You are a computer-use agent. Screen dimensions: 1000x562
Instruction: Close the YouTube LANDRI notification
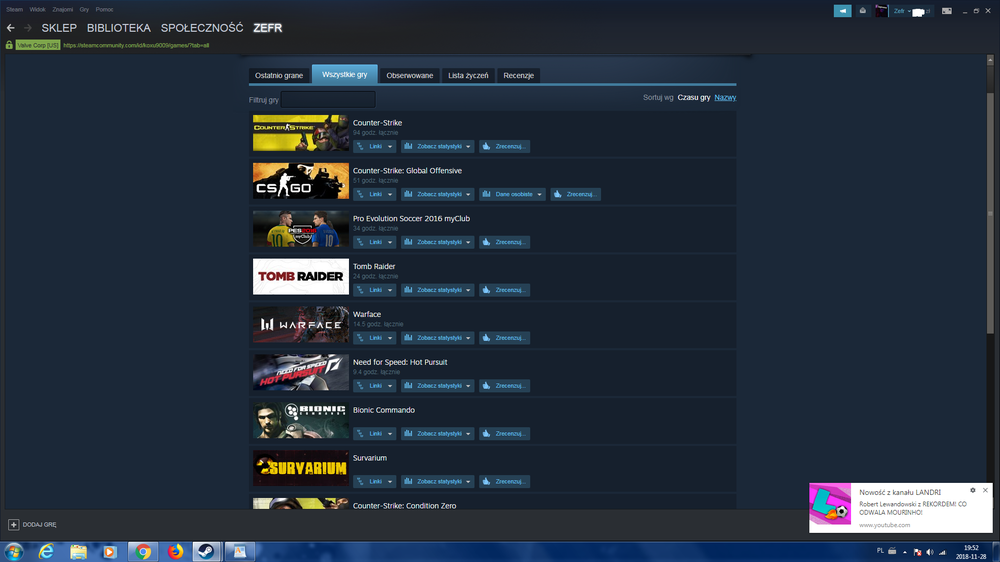click(985, 491)
